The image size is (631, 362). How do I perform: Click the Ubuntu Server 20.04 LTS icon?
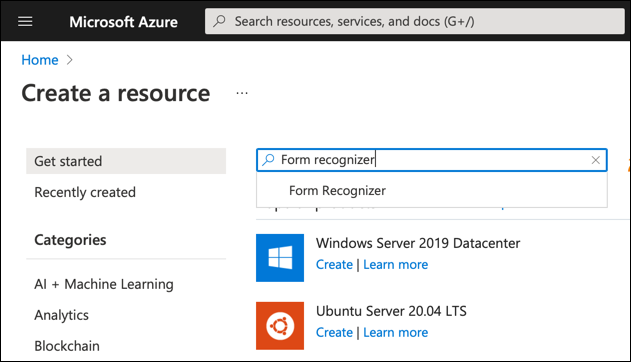coord(280,326)
